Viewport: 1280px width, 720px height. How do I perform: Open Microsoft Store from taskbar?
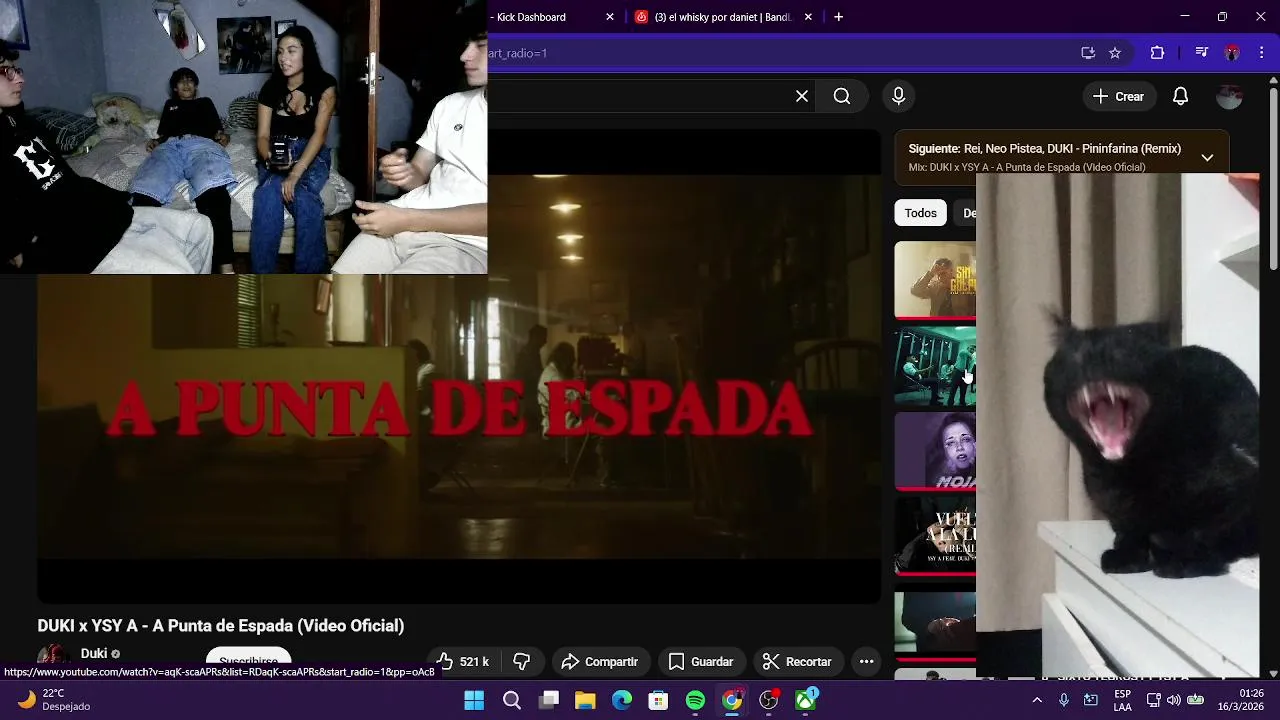click(658, 700)
